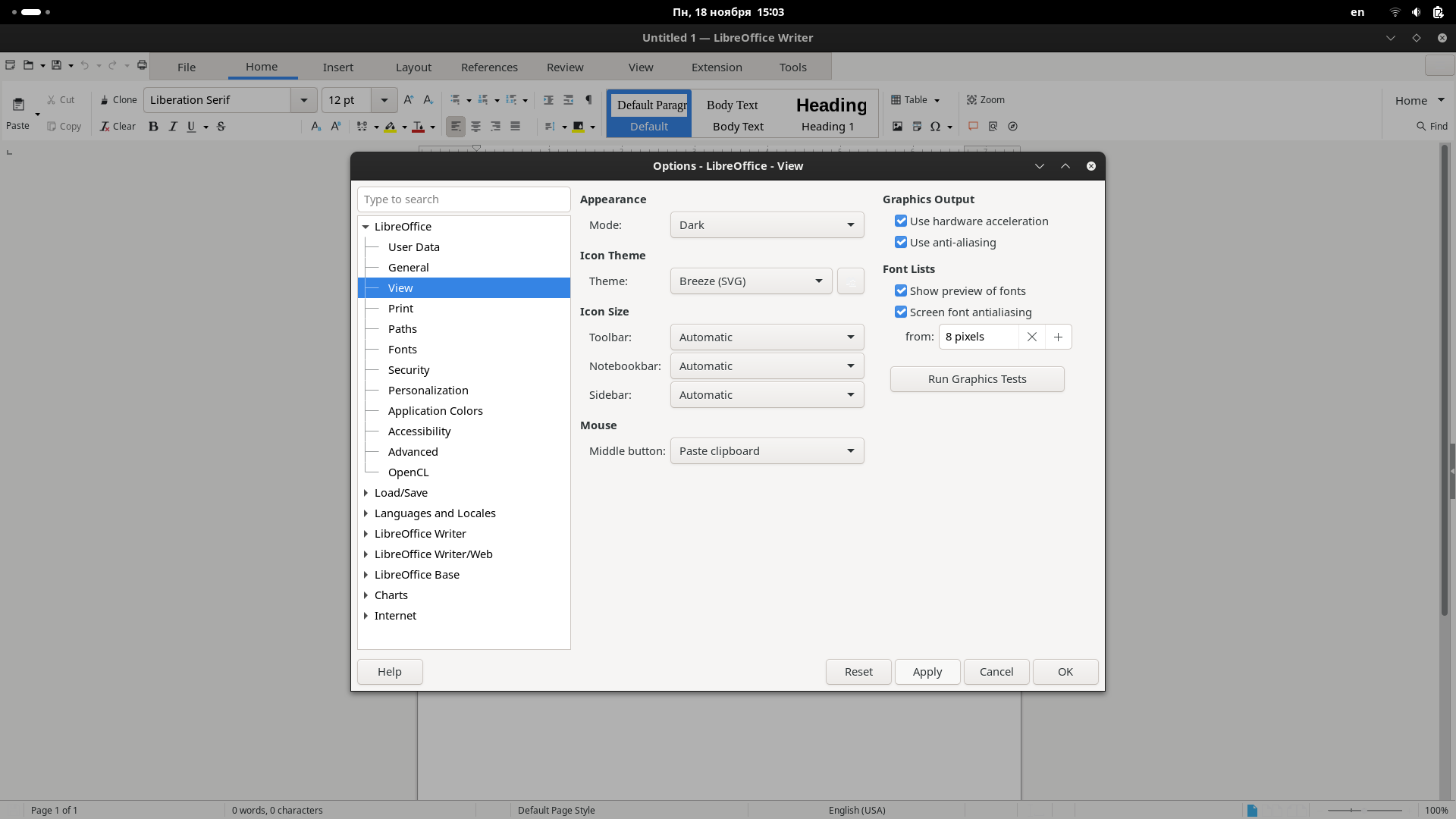Toggle Screen font antialiasing off

901,312
